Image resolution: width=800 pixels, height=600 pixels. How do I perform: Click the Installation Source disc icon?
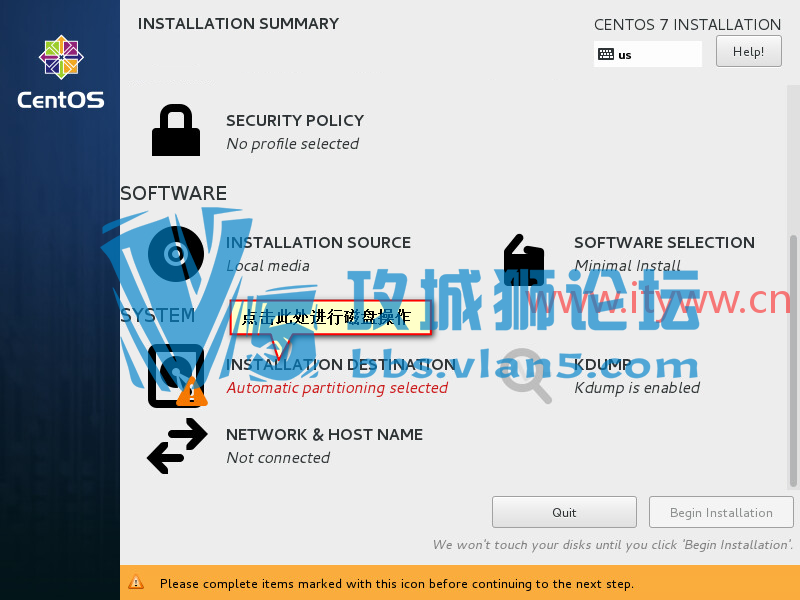[x=176, y=254]
